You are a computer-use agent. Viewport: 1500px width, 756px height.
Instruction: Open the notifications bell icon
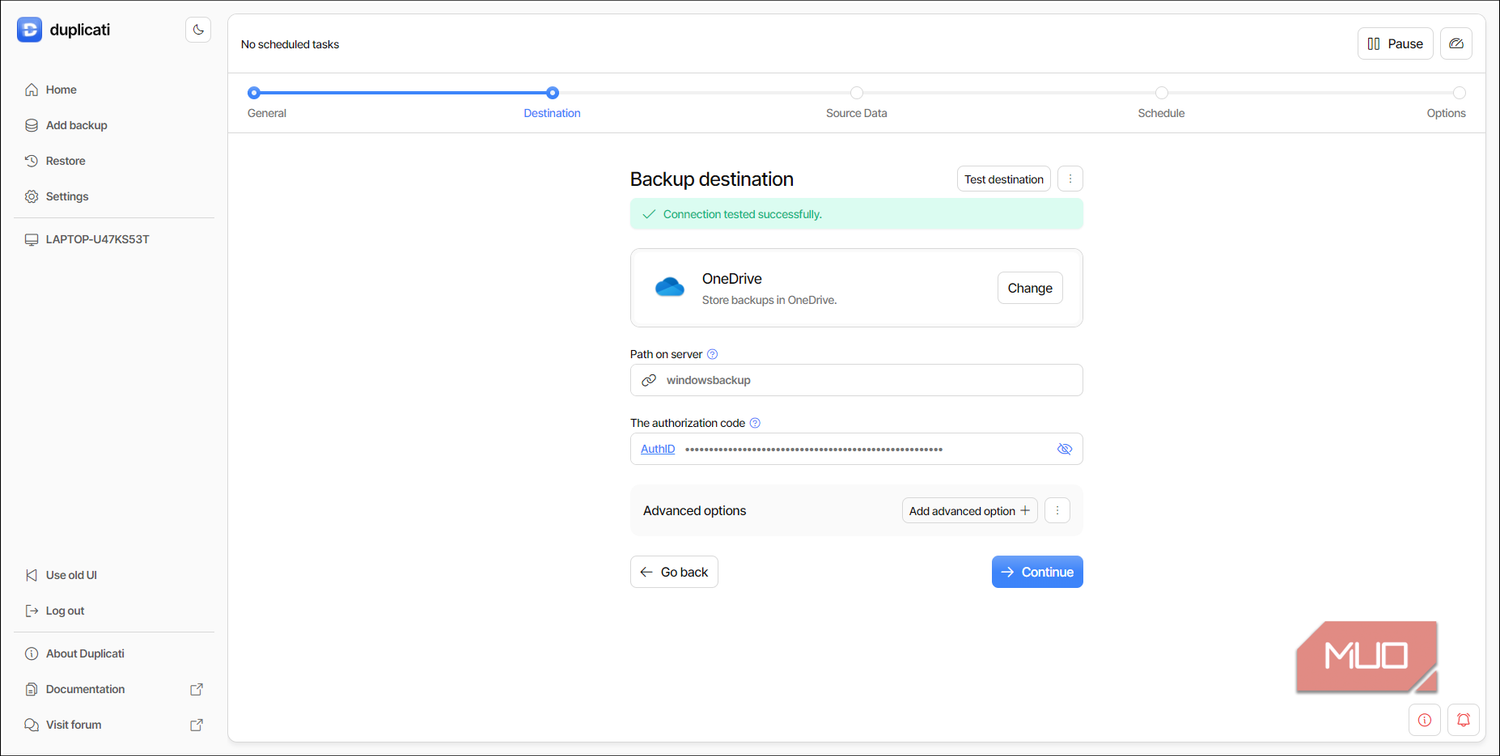[x=1464, y=720]
